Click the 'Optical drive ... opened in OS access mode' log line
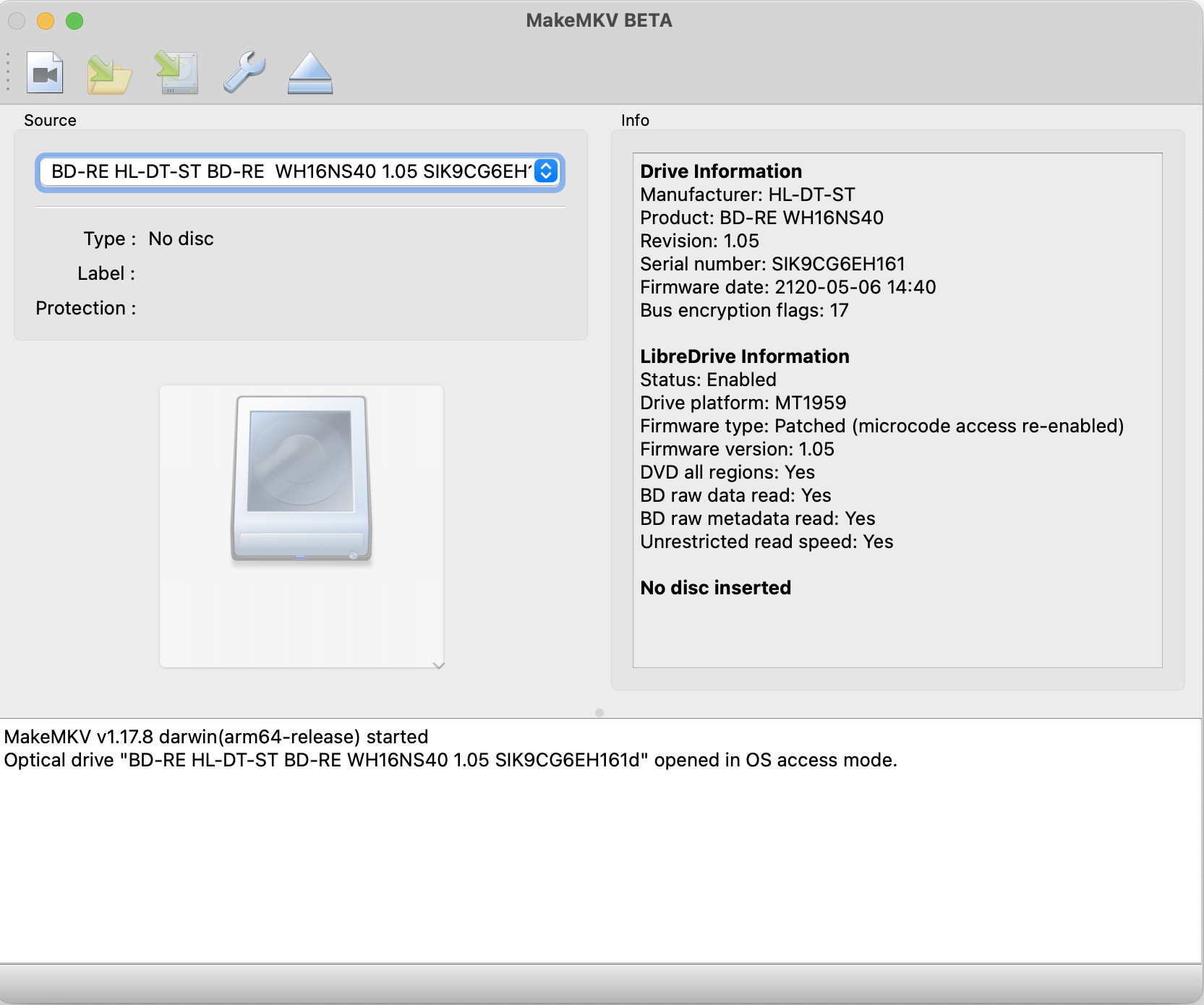1204x1005 pixels. pyautogui.click(x=451, y=760)
